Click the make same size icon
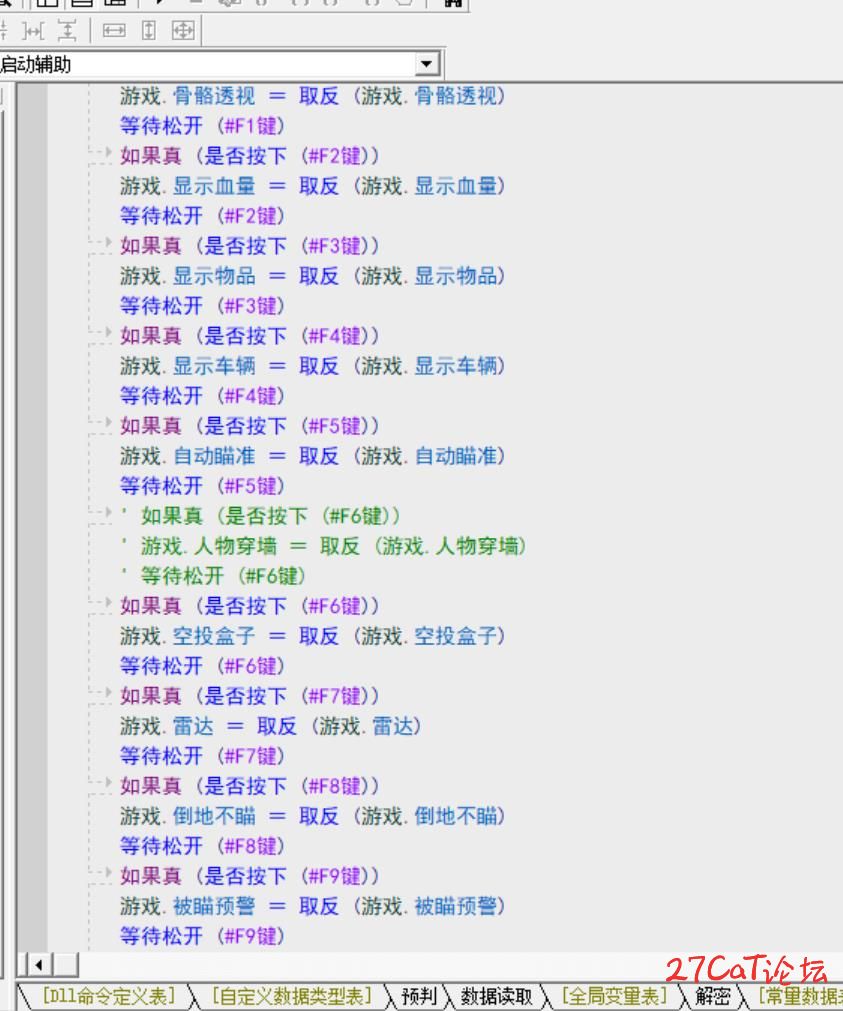The width and height of the screenshot is (843, 1011). (x=183, y=30)
